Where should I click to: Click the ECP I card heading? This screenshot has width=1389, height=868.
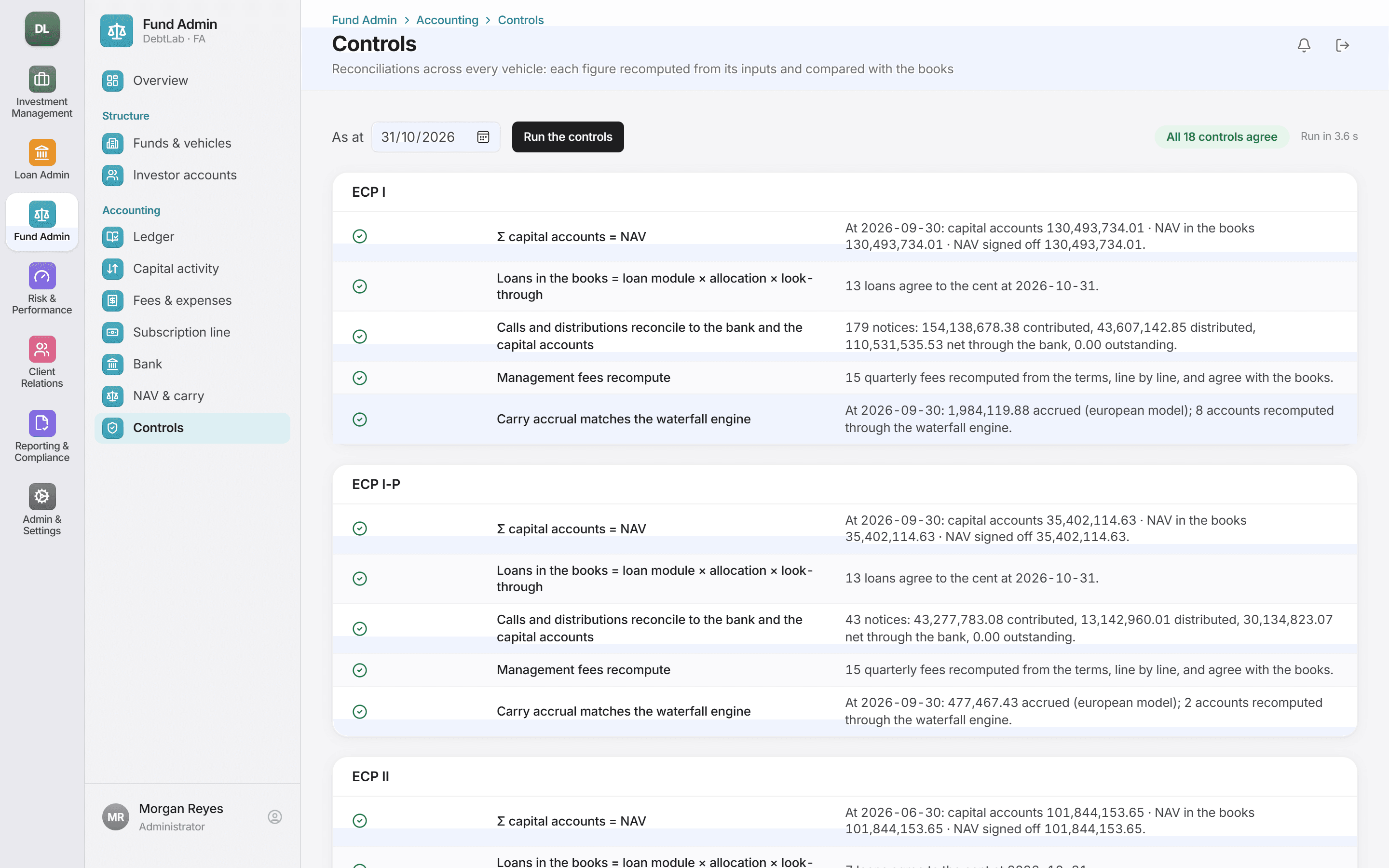pyautogui.click(x=368, y=192)
